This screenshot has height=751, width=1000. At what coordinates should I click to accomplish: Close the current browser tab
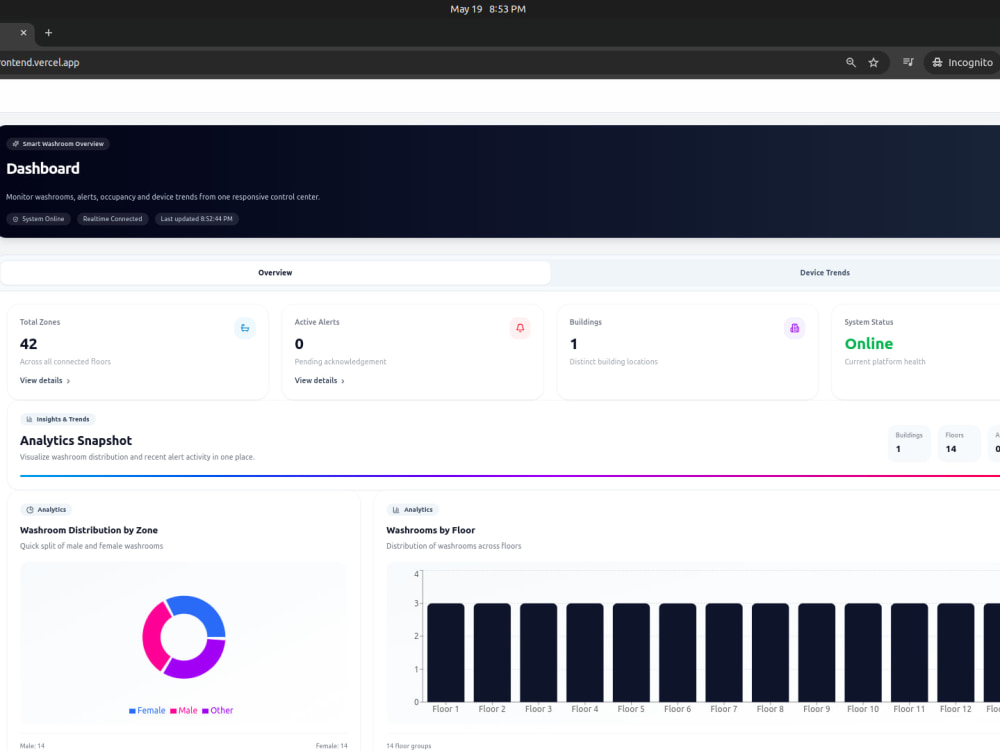[24, 33]
